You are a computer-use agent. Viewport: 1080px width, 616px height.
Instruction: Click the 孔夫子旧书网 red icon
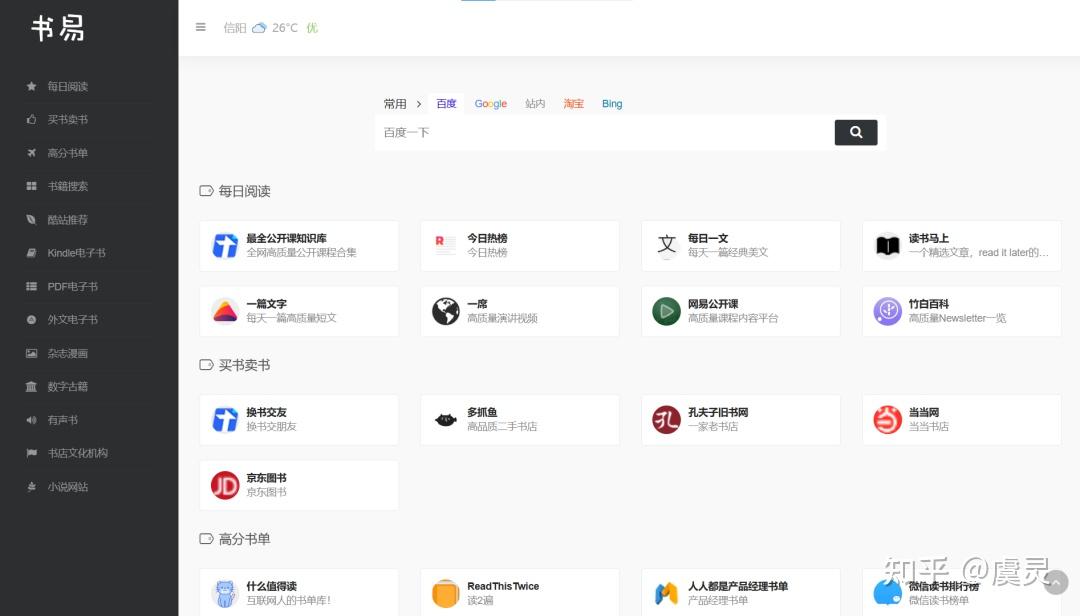point(666,420)
